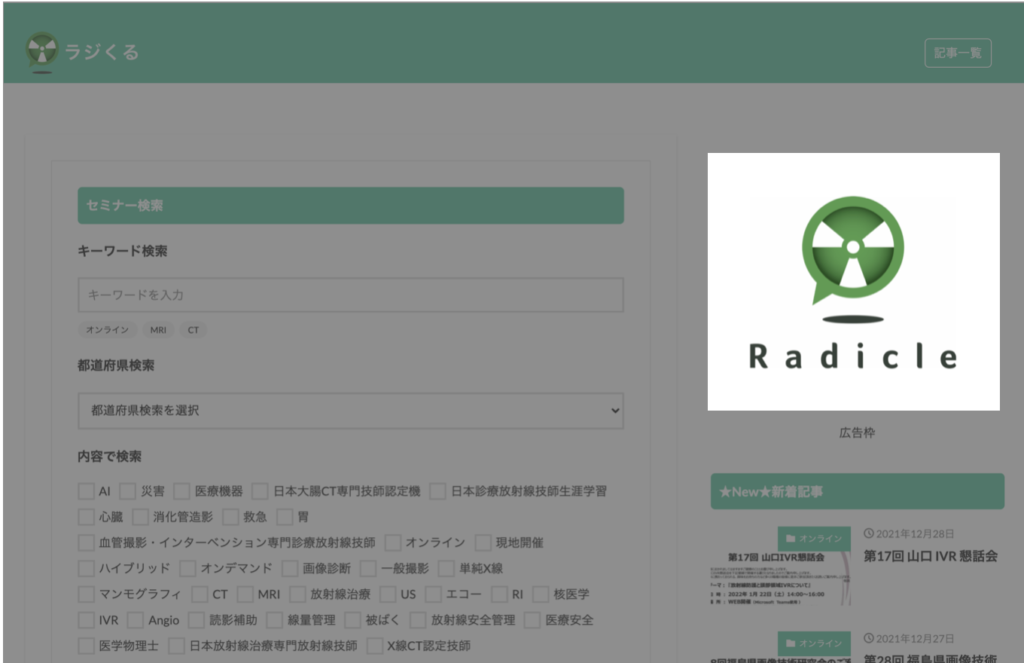Check the 画像診断 checkbox
The height and width of the screenshot is (663, 1024).
tap(290, 568)
